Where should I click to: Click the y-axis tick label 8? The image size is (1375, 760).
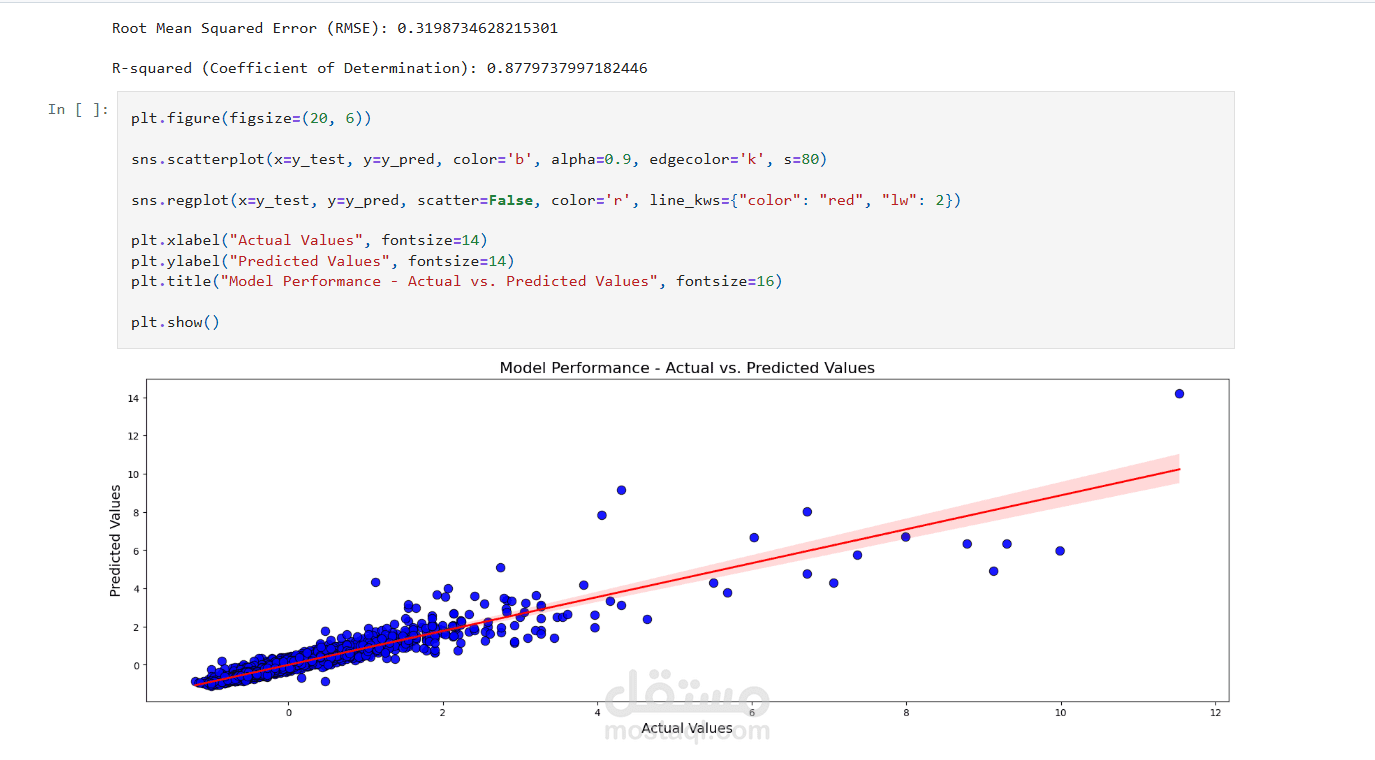[x=137, y=512]
